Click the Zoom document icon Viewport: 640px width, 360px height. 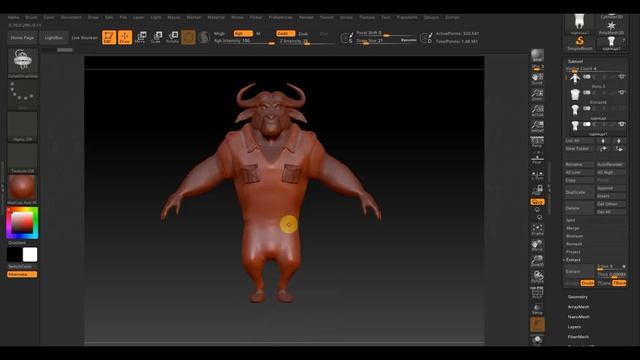click(x=537, y=94)
